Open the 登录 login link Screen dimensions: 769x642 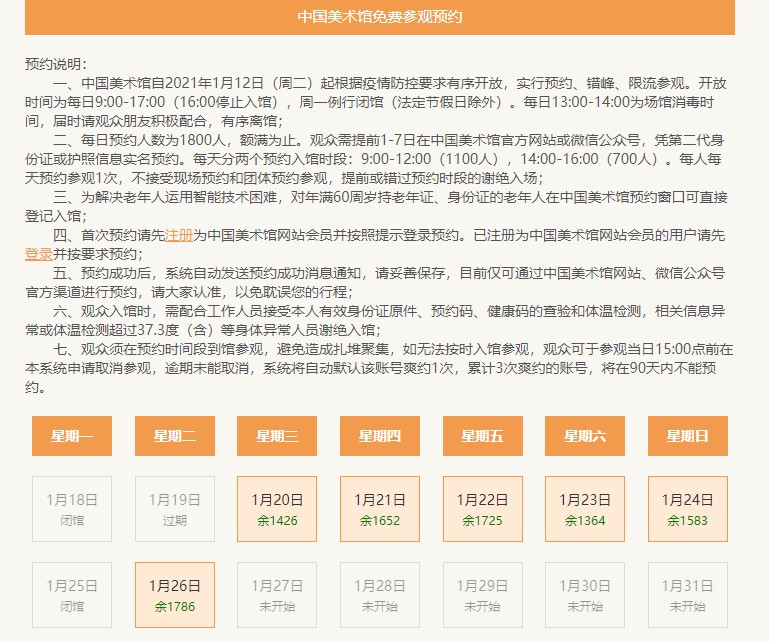39,254
